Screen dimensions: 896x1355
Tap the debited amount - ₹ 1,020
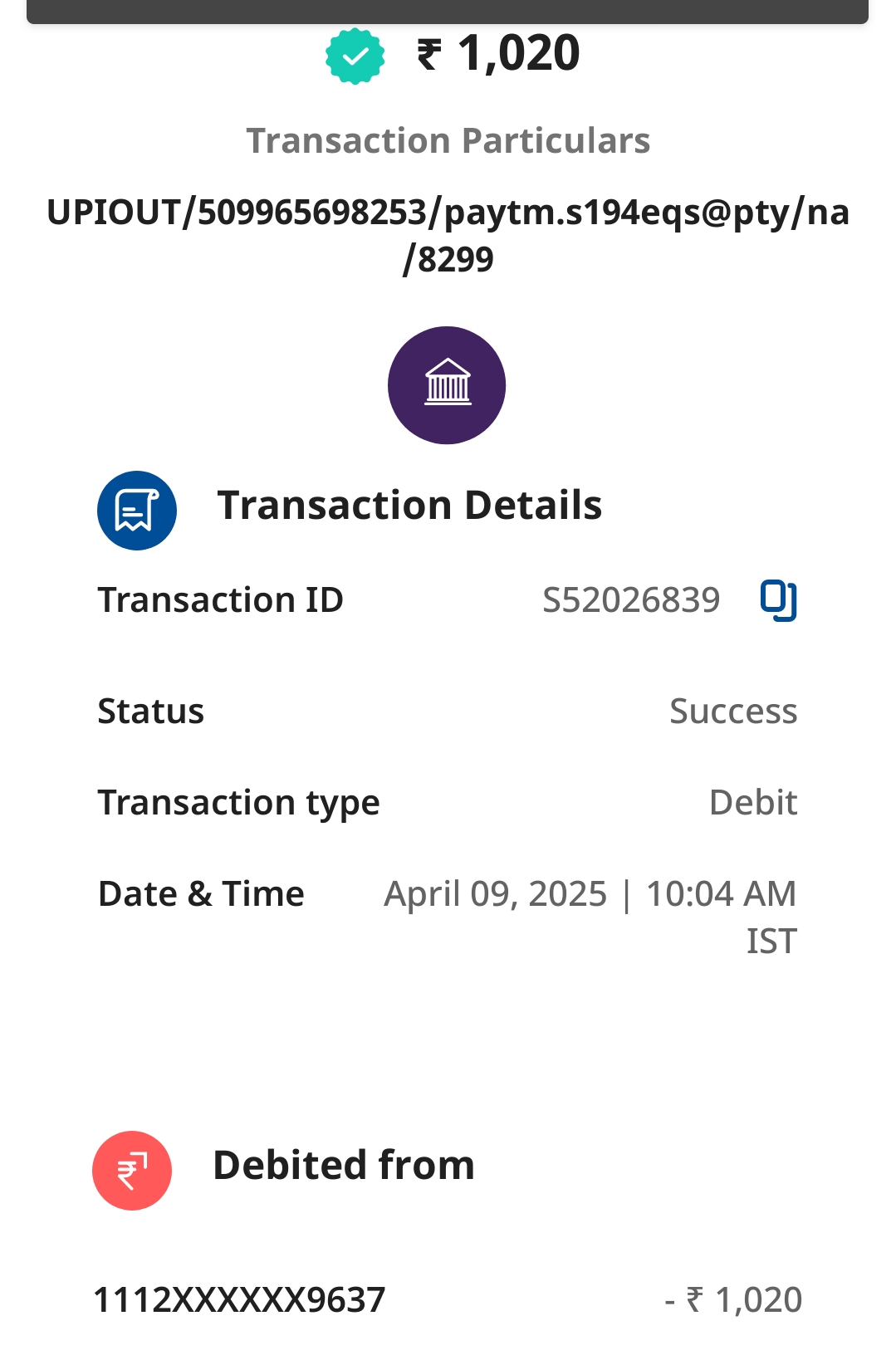(x=733, y=1300)
